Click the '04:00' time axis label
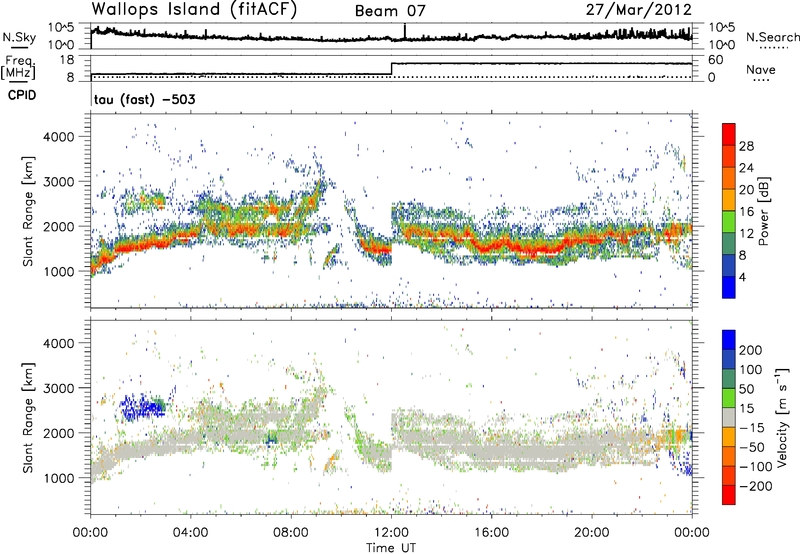Viewport: 800px width, 554px height. (x=191, y=533)
